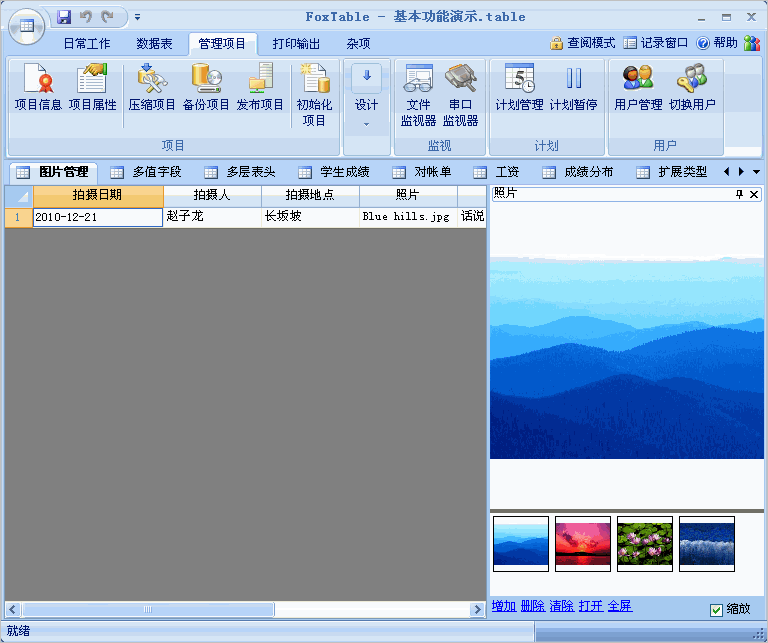
Task: Click the 照片 column header in grid
Action: [x=408, y=195]
